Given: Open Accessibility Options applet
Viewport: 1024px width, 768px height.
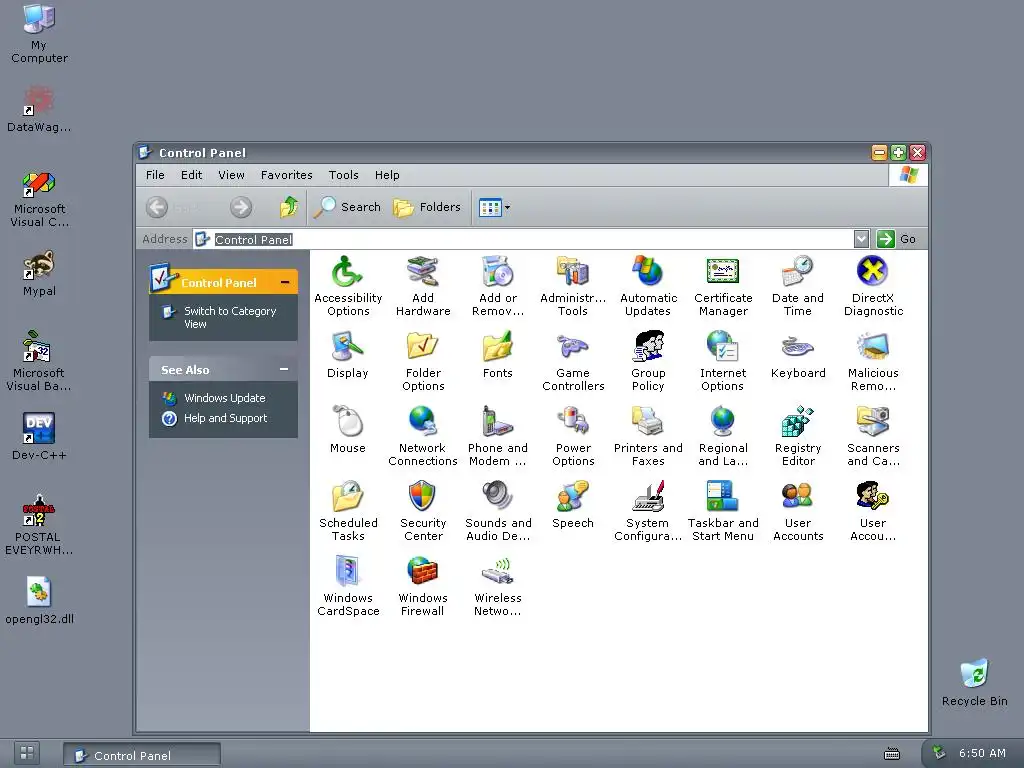Looking at the screenshot, I should click(x=347, y=286).
